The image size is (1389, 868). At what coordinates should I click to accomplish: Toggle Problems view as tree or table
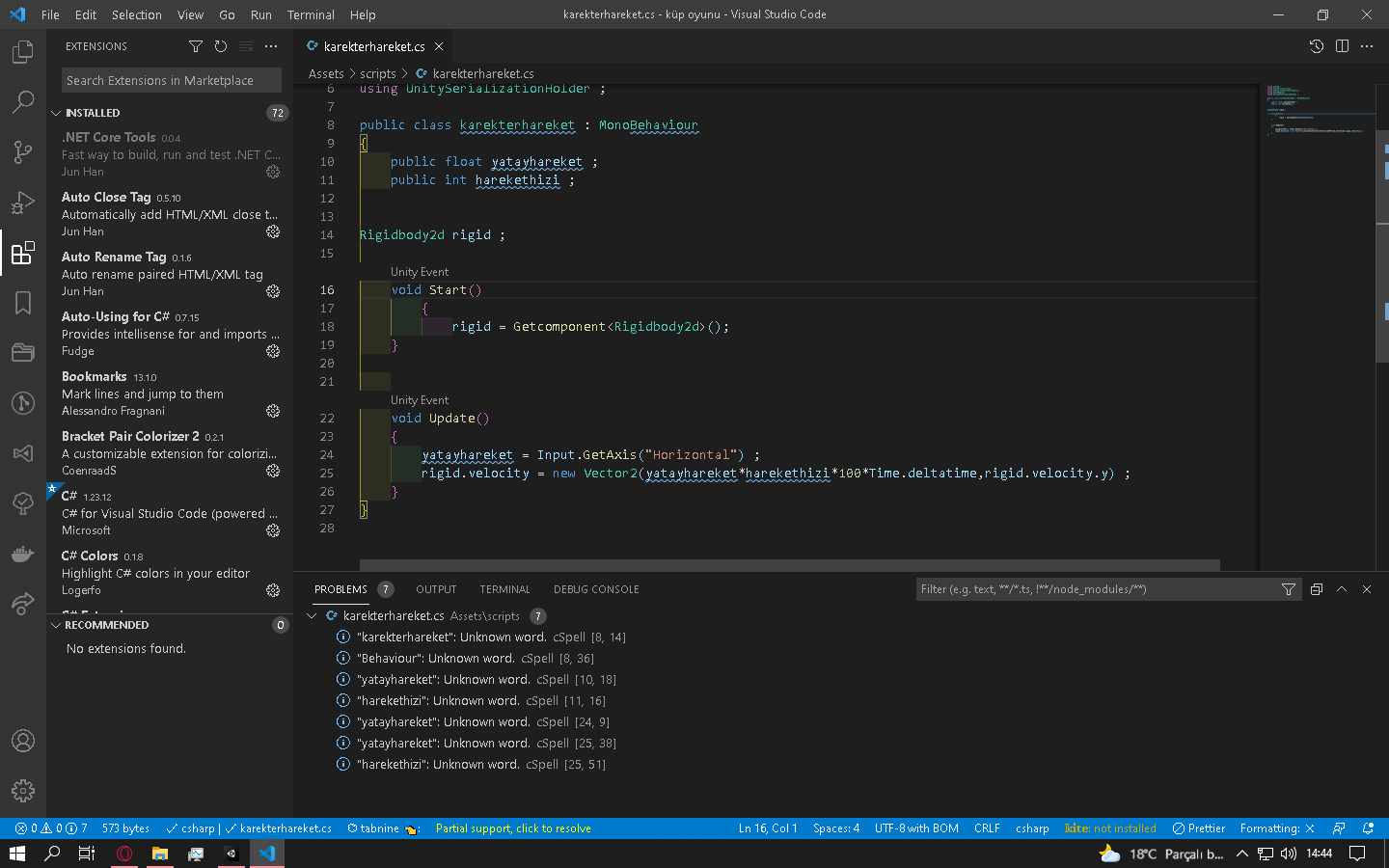[x=1317, y=589]
